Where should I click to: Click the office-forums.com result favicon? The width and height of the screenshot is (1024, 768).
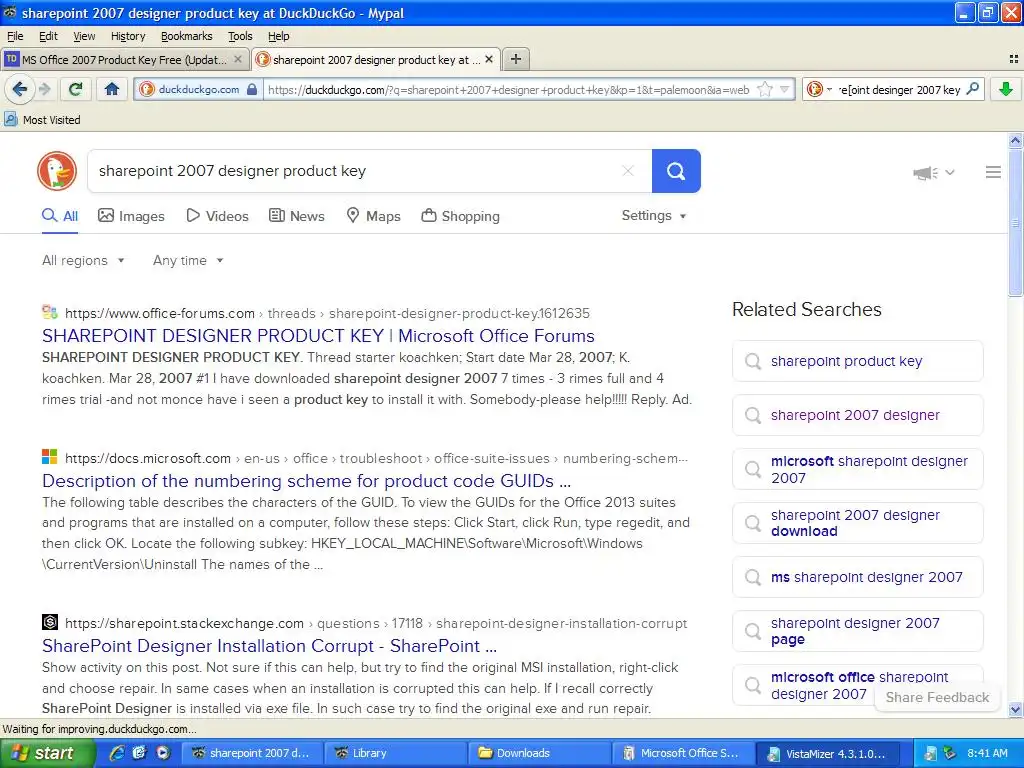coord(50,312)
